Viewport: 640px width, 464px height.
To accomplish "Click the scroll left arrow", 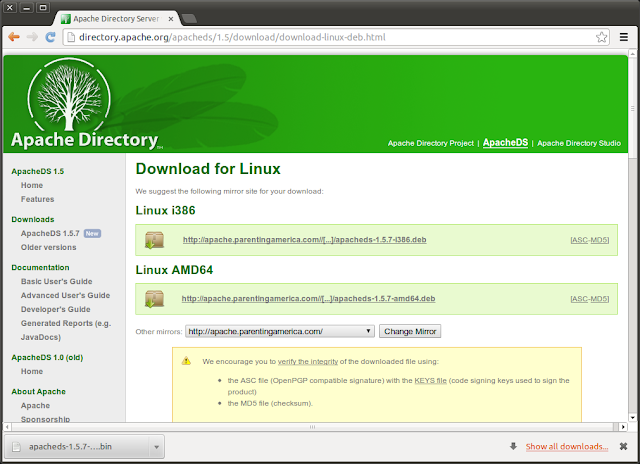I will pos(7,427).
